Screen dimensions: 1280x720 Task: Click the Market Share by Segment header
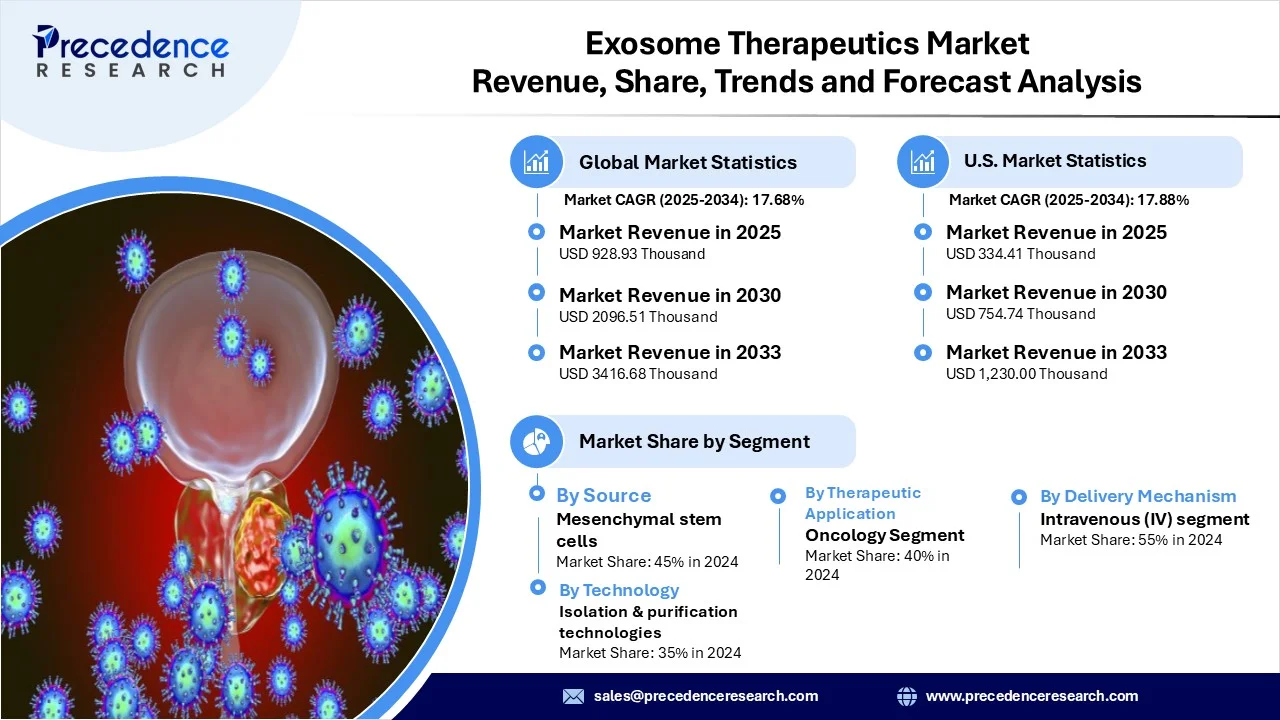point(694,441)
